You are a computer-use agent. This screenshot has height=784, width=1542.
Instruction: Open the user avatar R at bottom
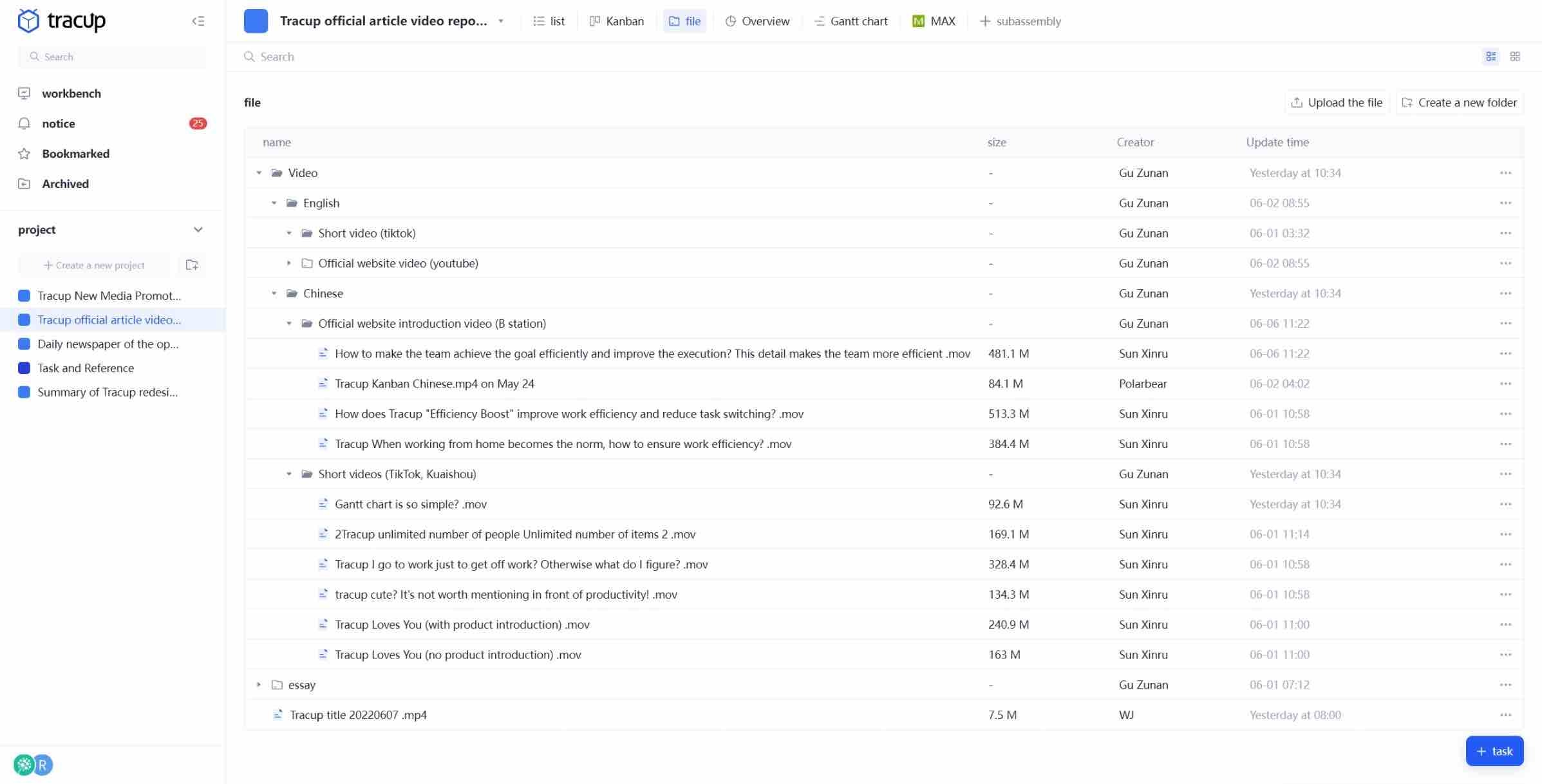coord(43,765)
